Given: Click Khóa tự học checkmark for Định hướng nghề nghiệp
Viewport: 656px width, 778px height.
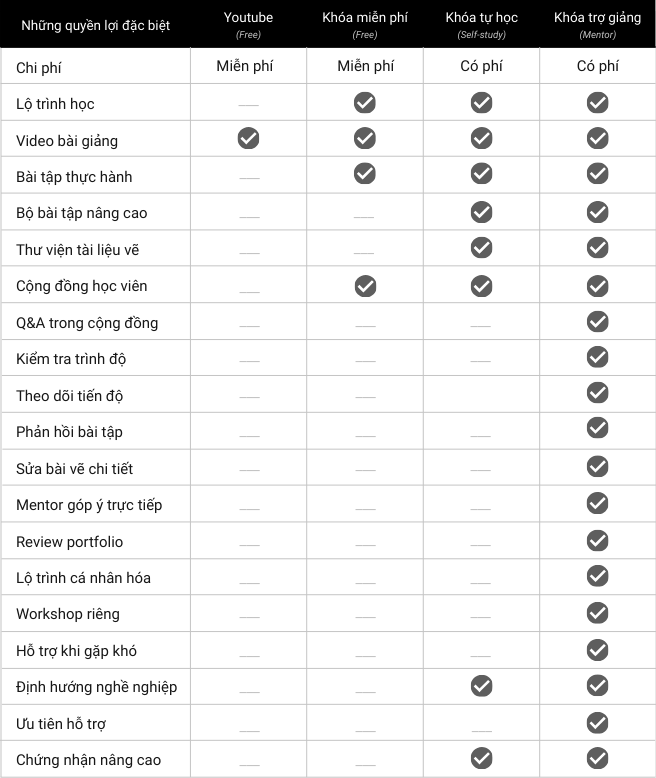Looking at the screenshot, I should pos(481,686).
